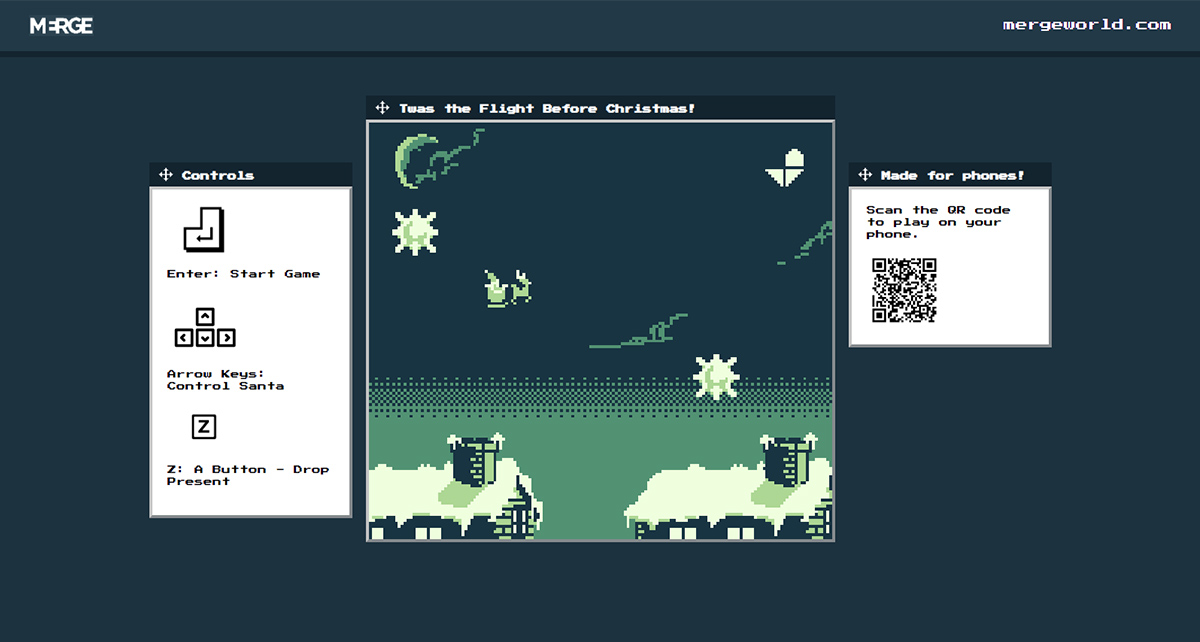Click the present icon in game's top-right corner
The image size is (1200, 642).
pyautogui.click(x=786, y=167)
